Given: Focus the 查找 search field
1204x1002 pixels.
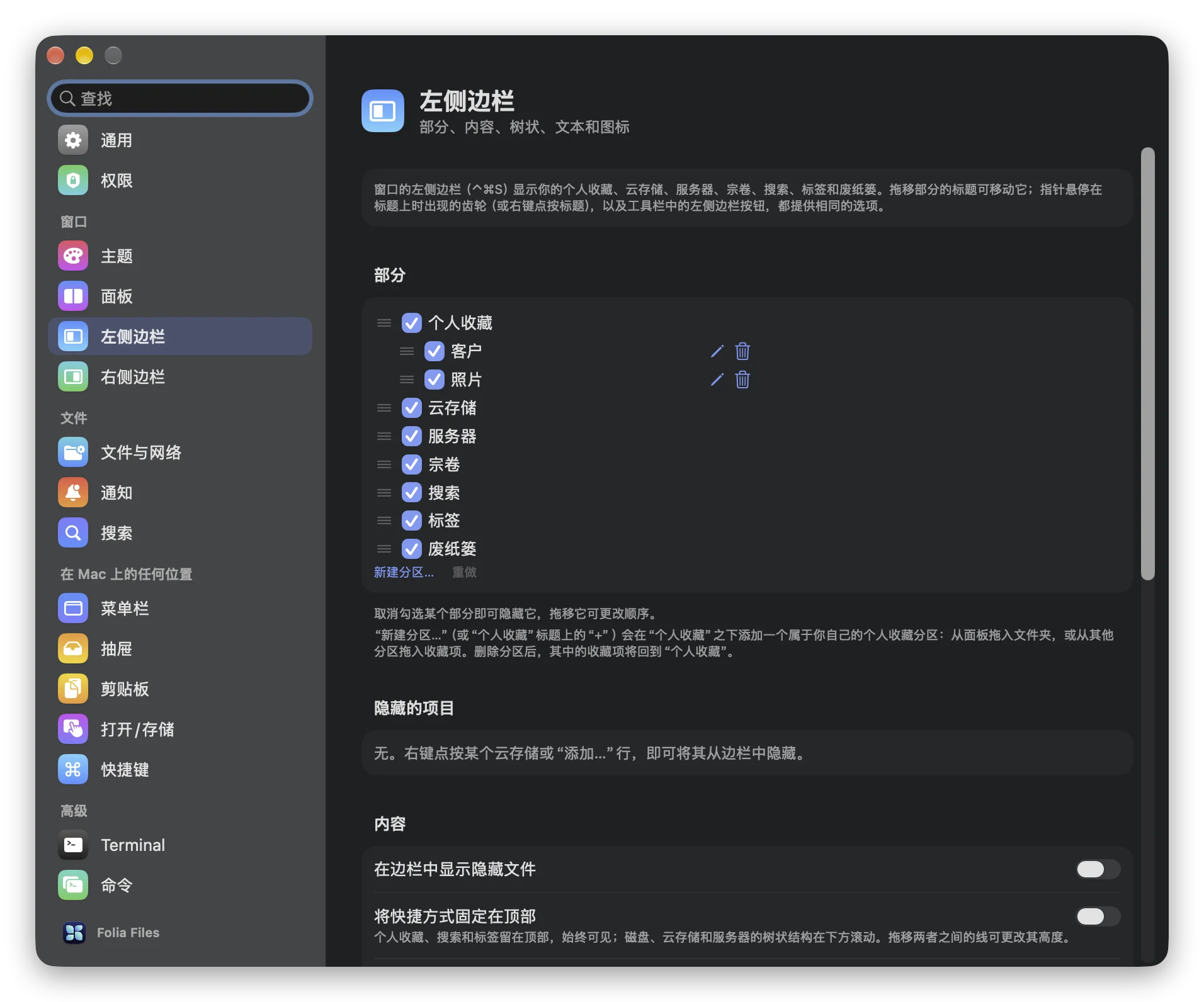Looking at the screenshot, I should pyautogui.click(x=181, y=98).
